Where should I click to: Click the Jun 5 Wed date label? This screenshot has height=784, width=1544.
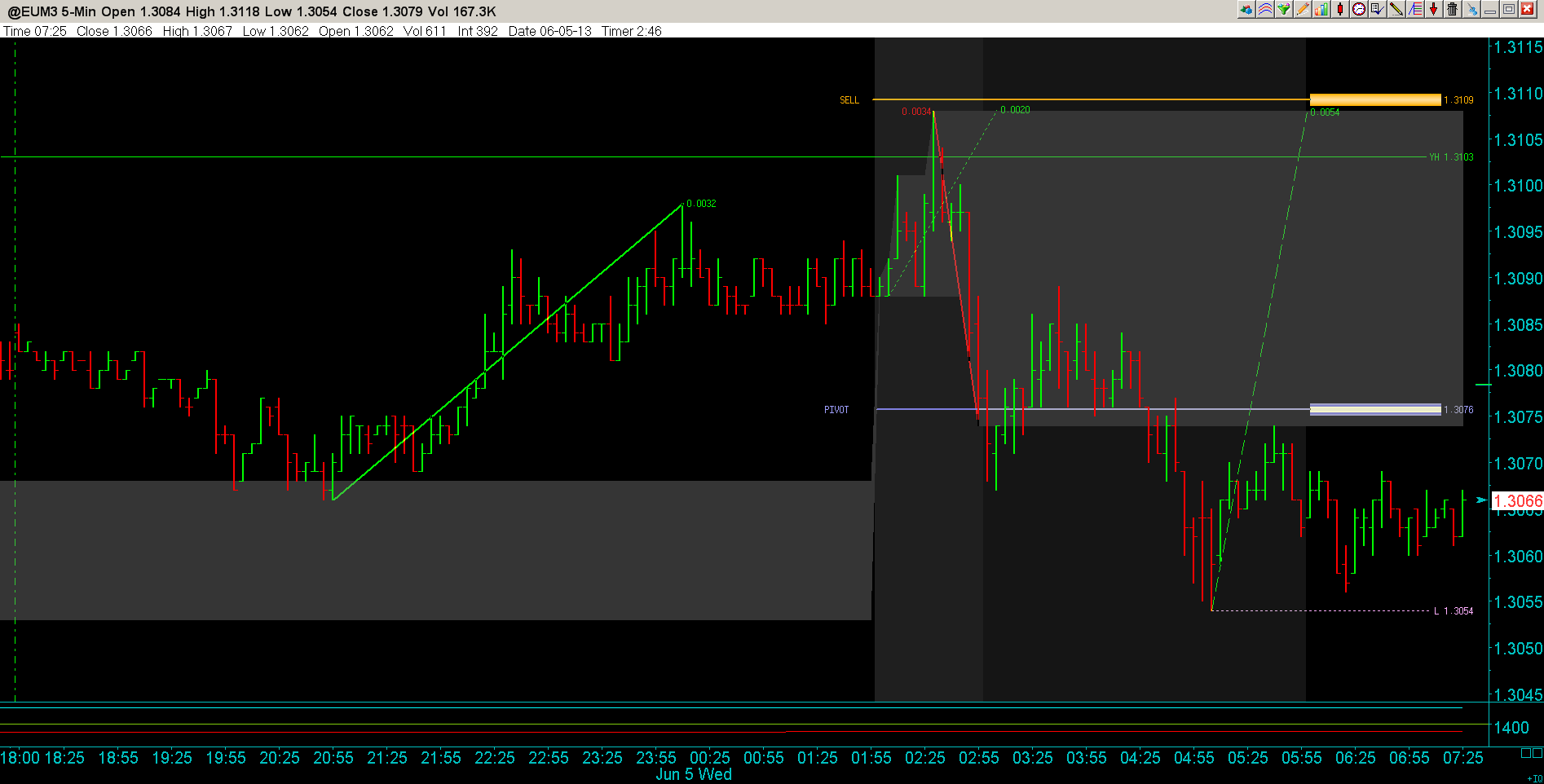[x=694, y=774]
